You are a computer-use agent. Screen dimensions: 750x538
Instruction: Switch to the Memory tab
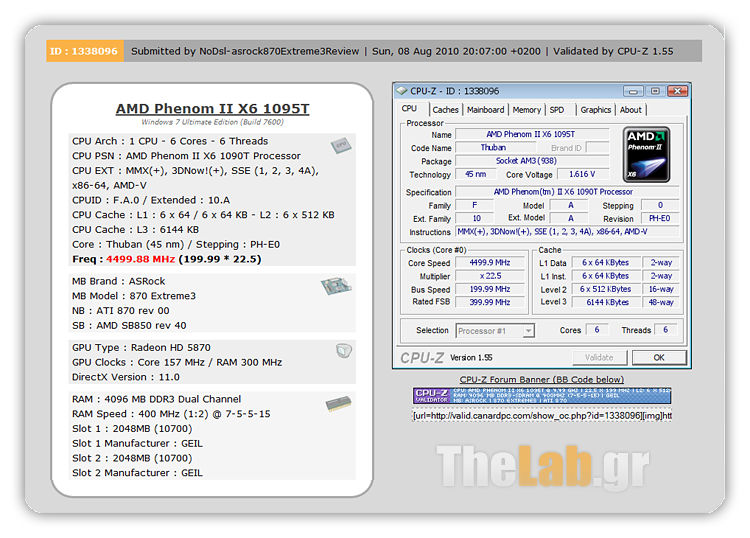pyautogui.click(x=527, y=110)
